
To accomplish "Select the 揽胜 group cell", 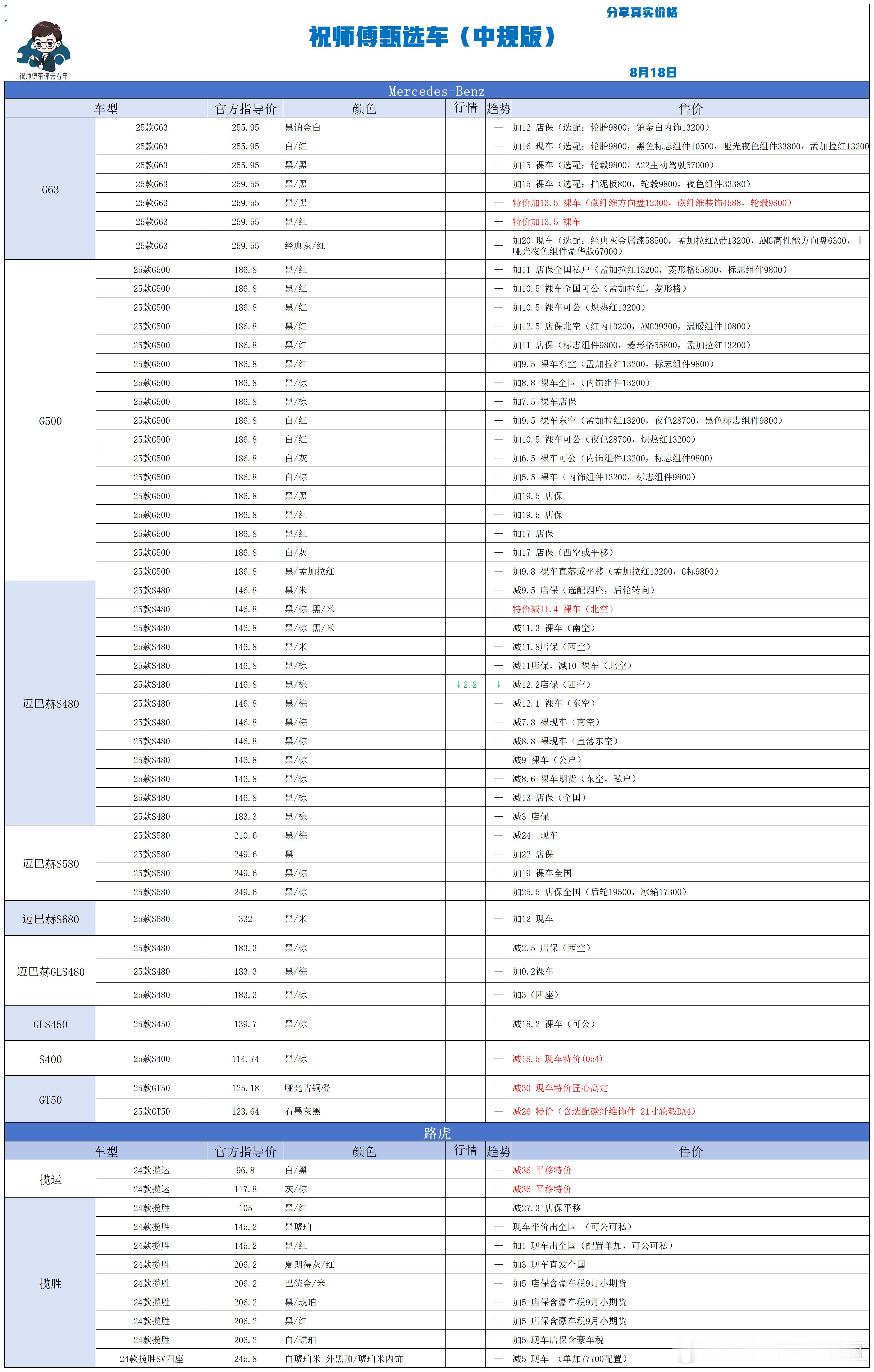I will (x=50, y=1283).
